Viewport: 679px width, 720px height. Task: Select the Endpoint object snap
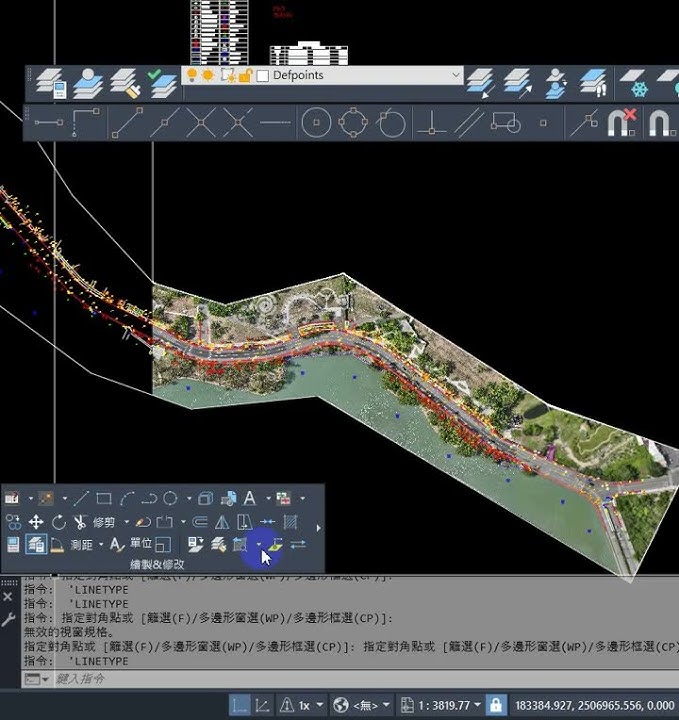(127, 123)
